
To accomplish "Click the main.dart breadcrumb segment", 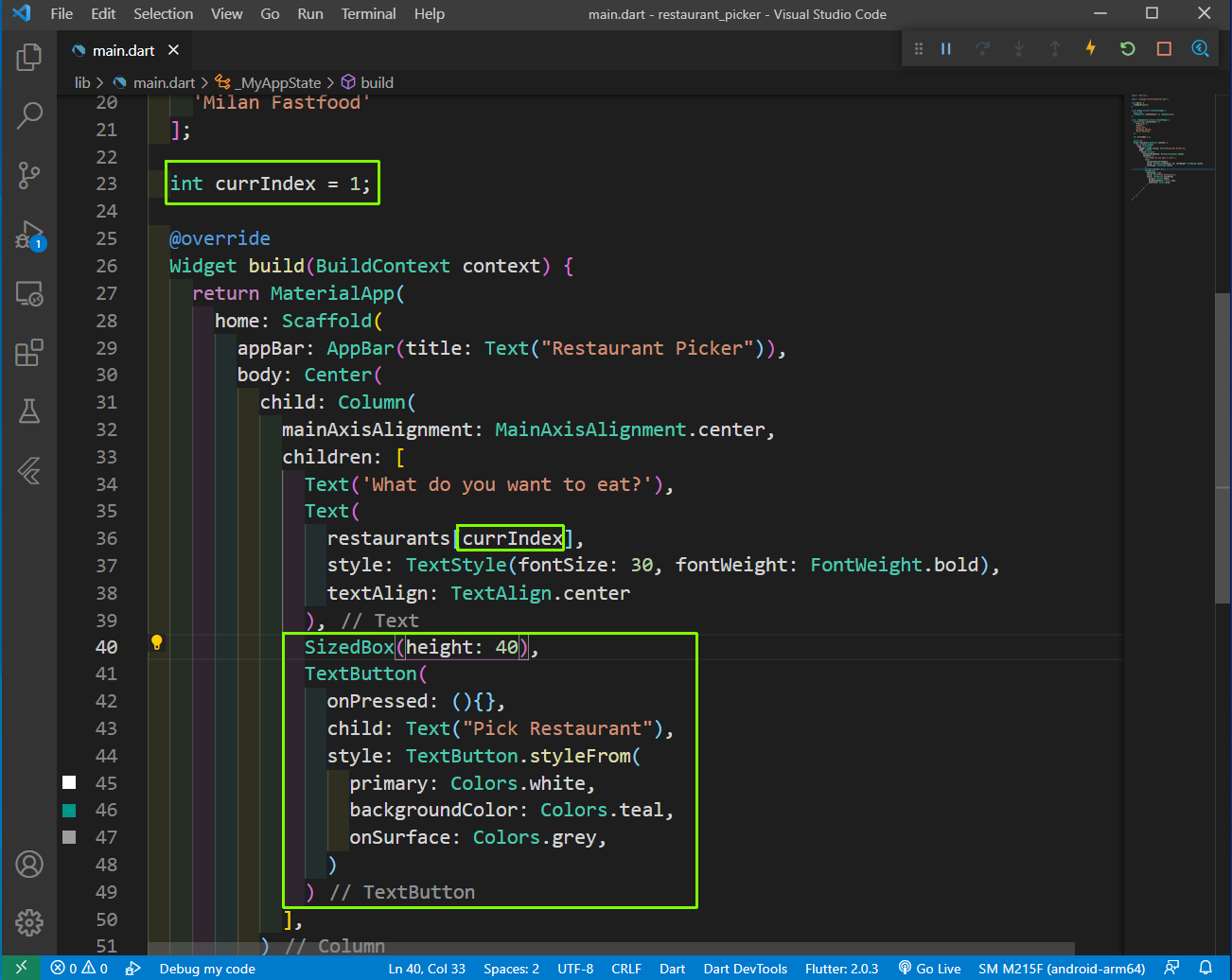I will coord(154,82).
